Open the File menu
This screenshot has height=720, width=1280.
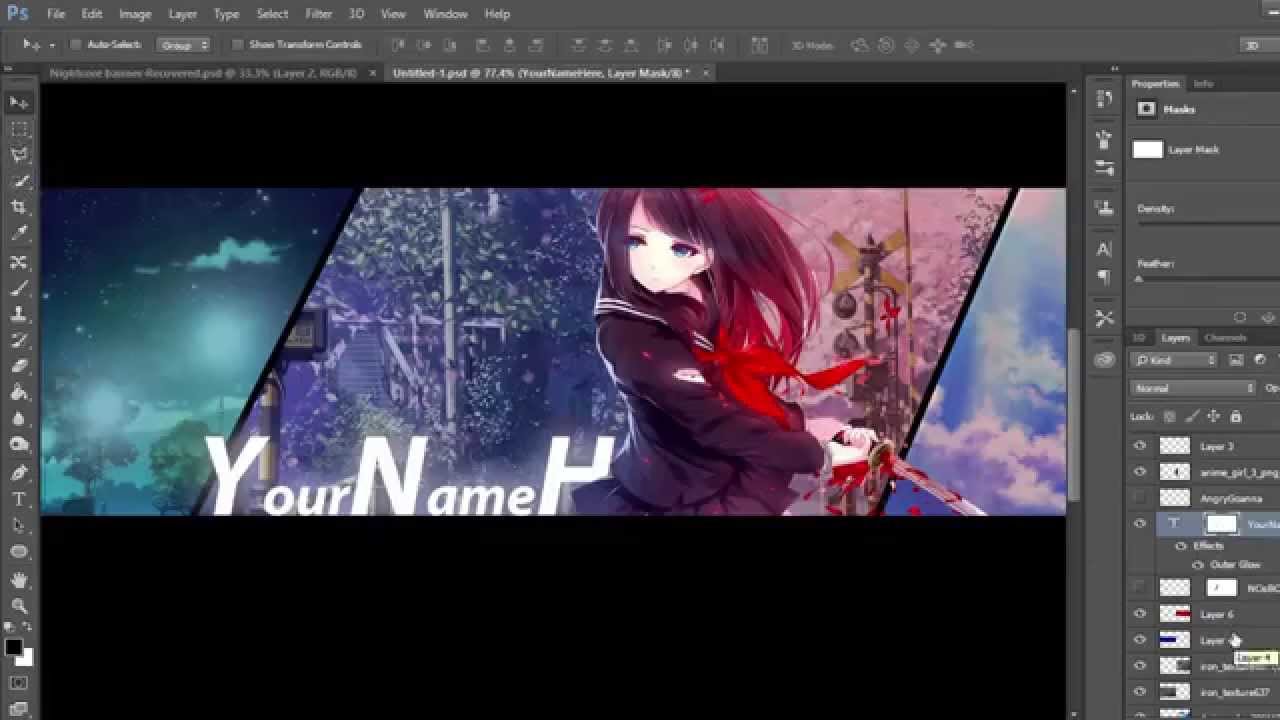56,14
